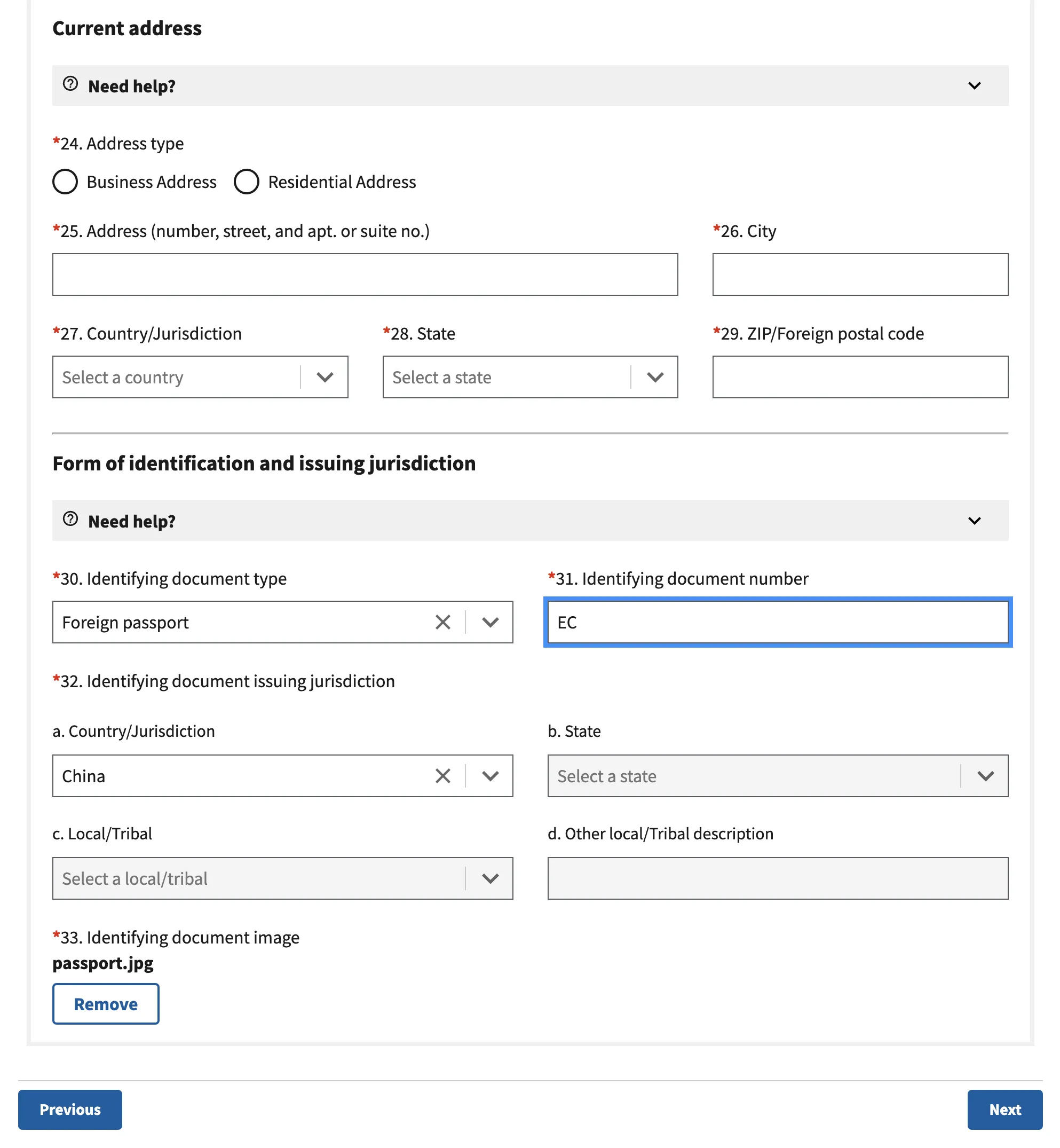Choose Residential Address as the address type
1060x1148 pixels.
click(x=247, y=182)
